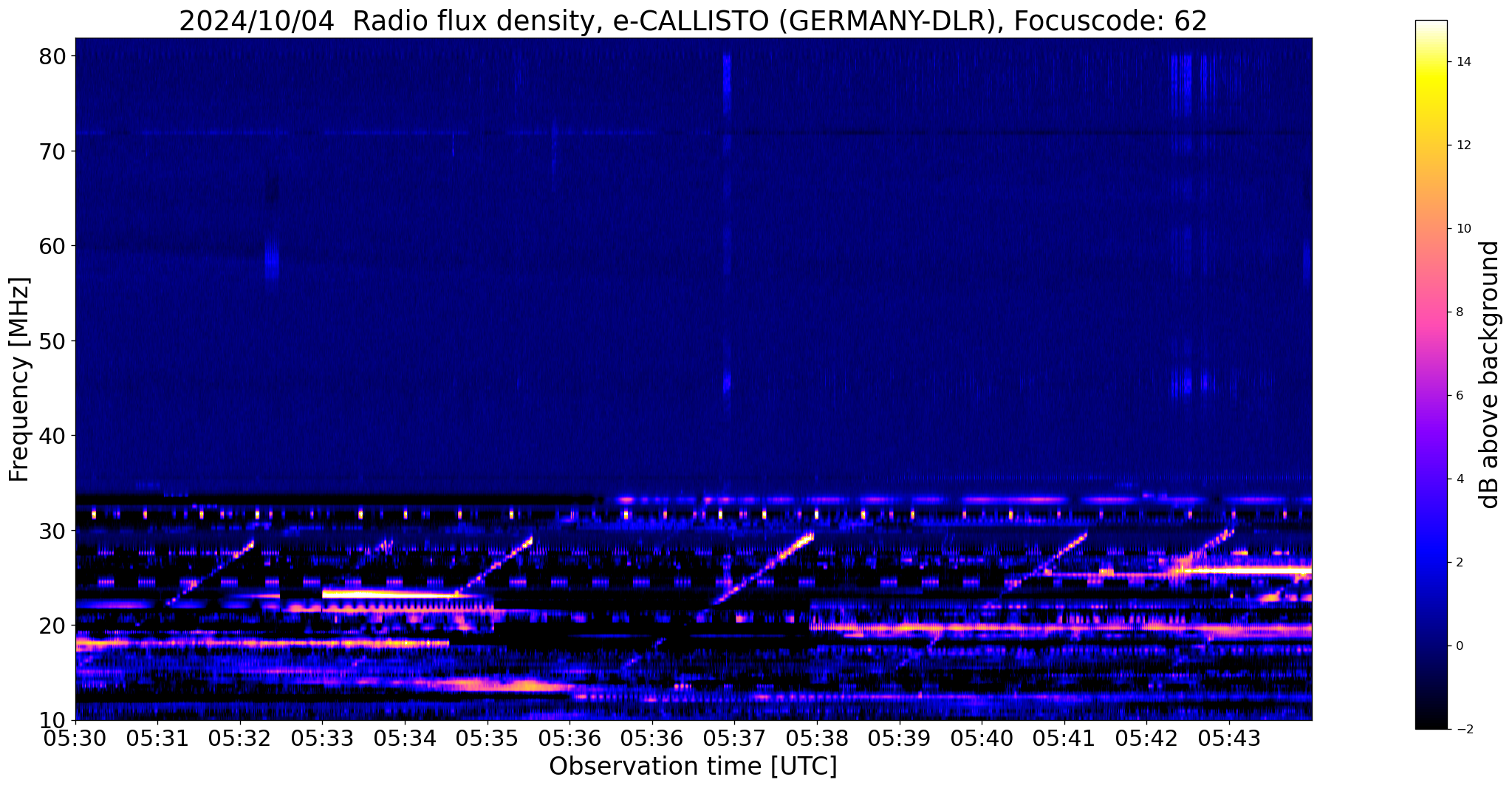Screen dimensions: 1512x788
Task: Select the 30 tick on the frequency axis
Action: pyautogui.click(x=52, y=530)
